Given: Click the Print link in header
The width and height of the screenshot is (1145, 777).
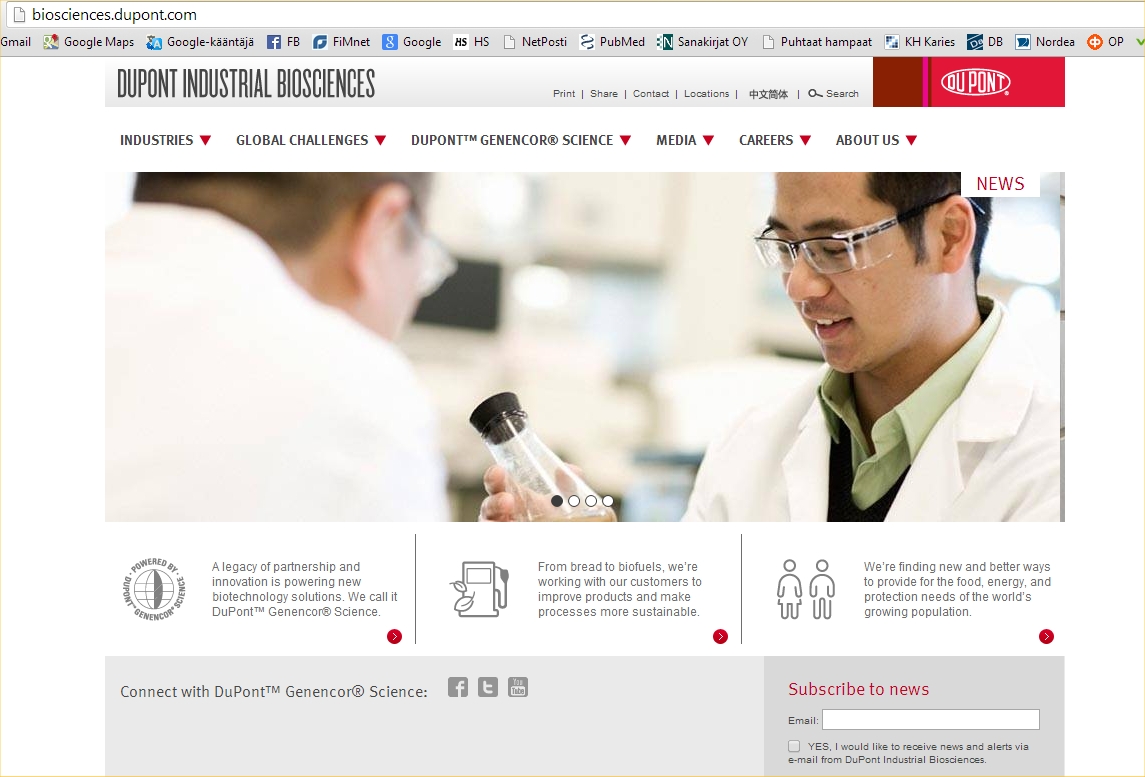Looking at the screenshot, I should click(564, 93).
